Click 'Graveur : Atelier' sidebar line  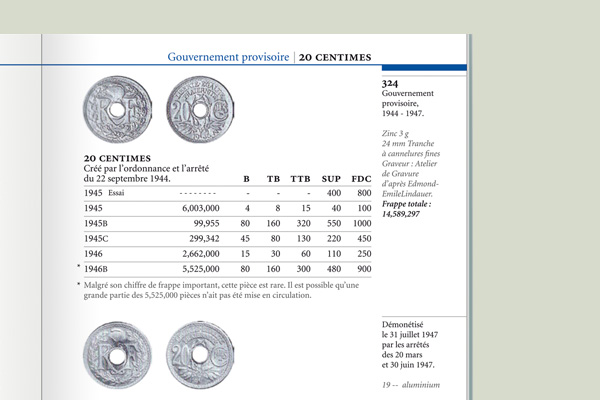[409, 164]
